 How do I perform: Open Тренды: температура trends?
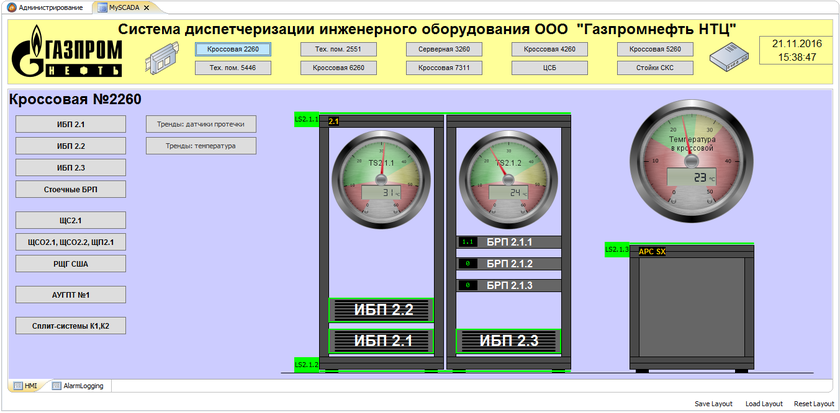click(x=201, y=146)
